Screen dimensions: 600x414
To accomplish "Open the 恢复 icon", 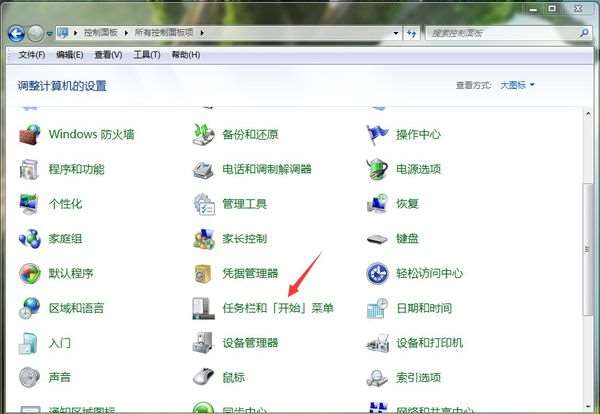I will coord(377,204).
